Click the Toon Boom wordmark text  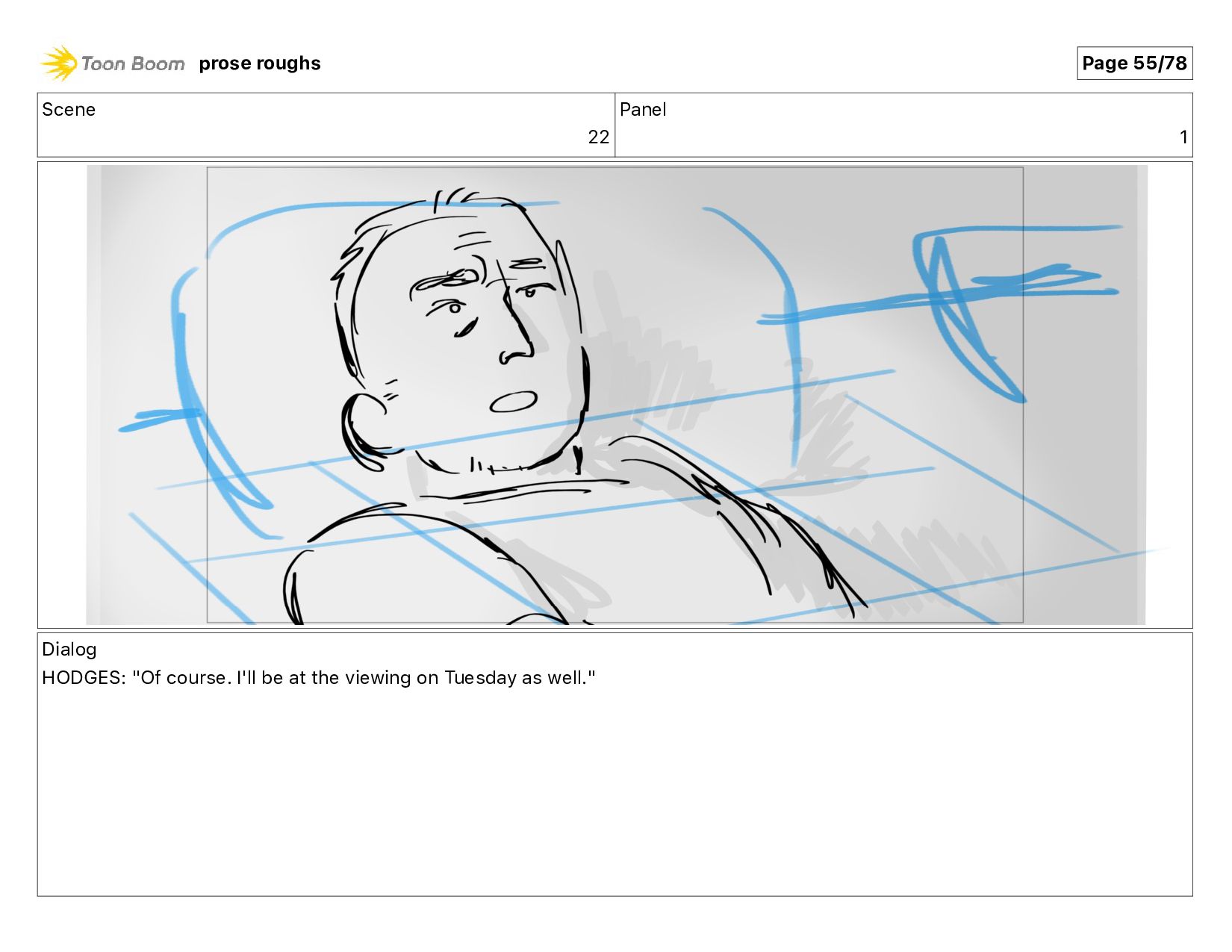133,64
